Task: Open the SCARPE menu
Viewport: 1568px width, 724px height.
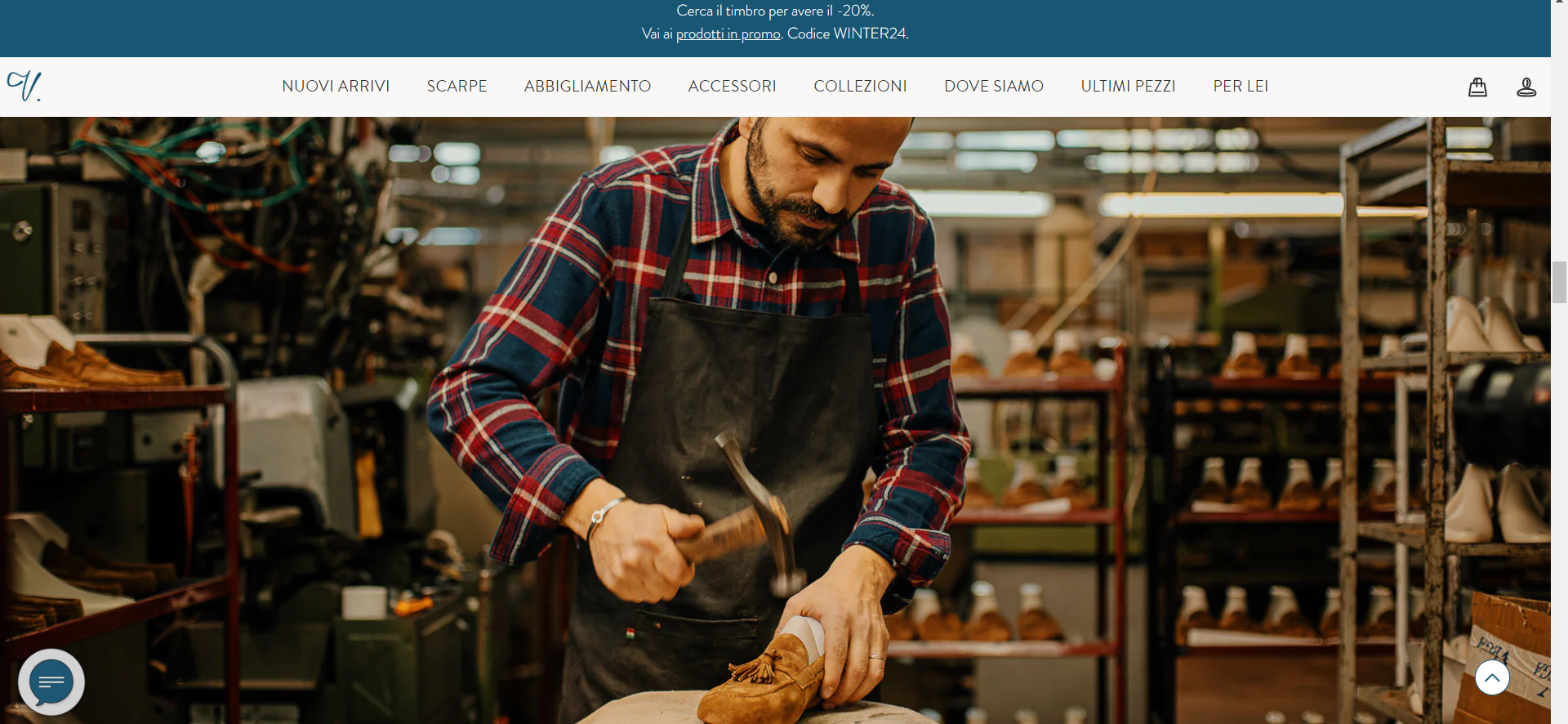Action: pyautogui.click(x=457, y=86)
